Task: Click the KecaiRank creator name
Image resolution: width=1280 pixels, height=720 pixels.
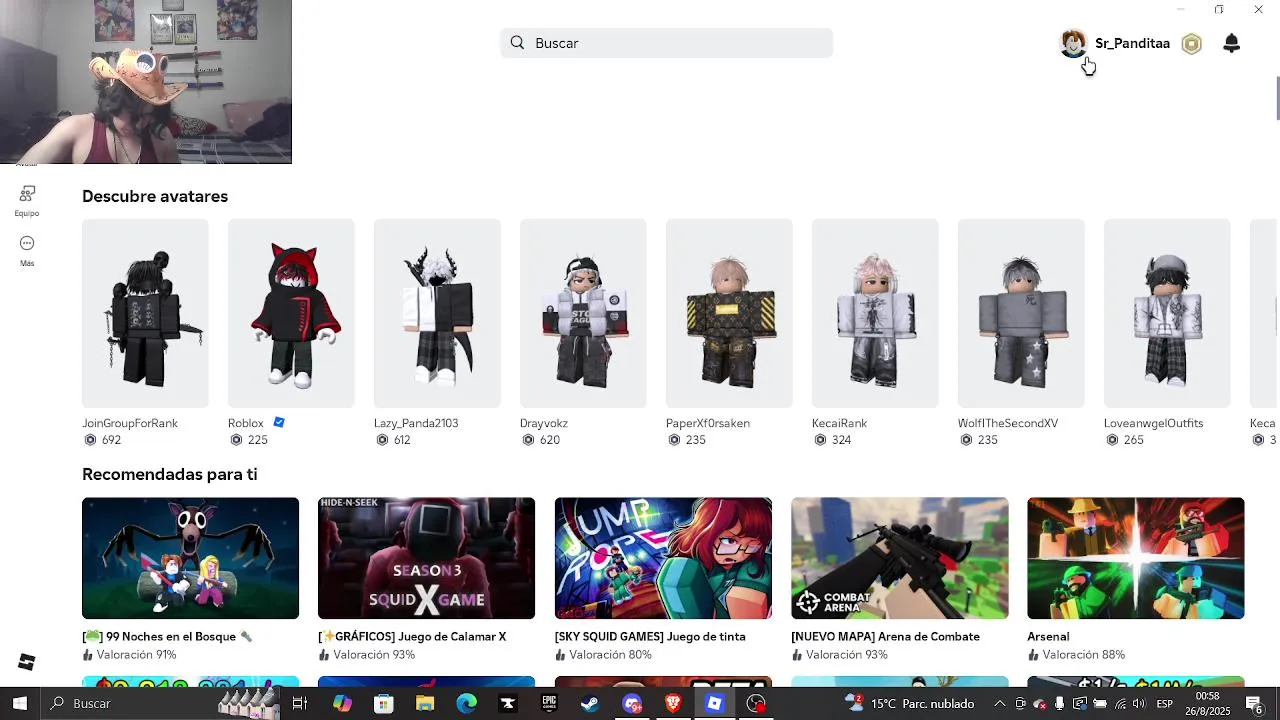Action: tap(839, 423)
